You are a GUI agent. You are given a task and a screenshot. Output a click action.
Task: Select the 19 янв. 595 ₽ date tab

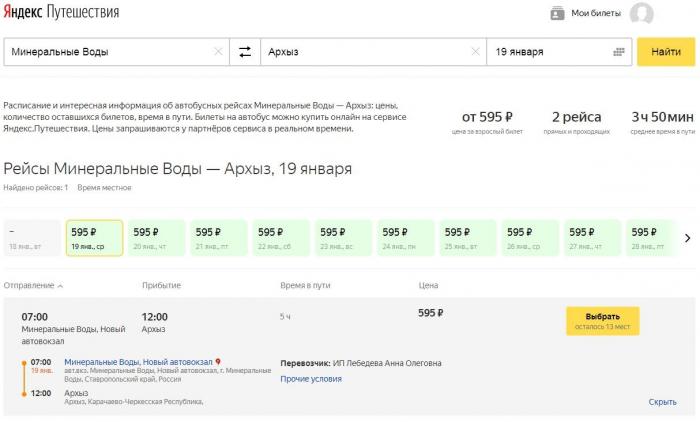[x=94, y=238]
